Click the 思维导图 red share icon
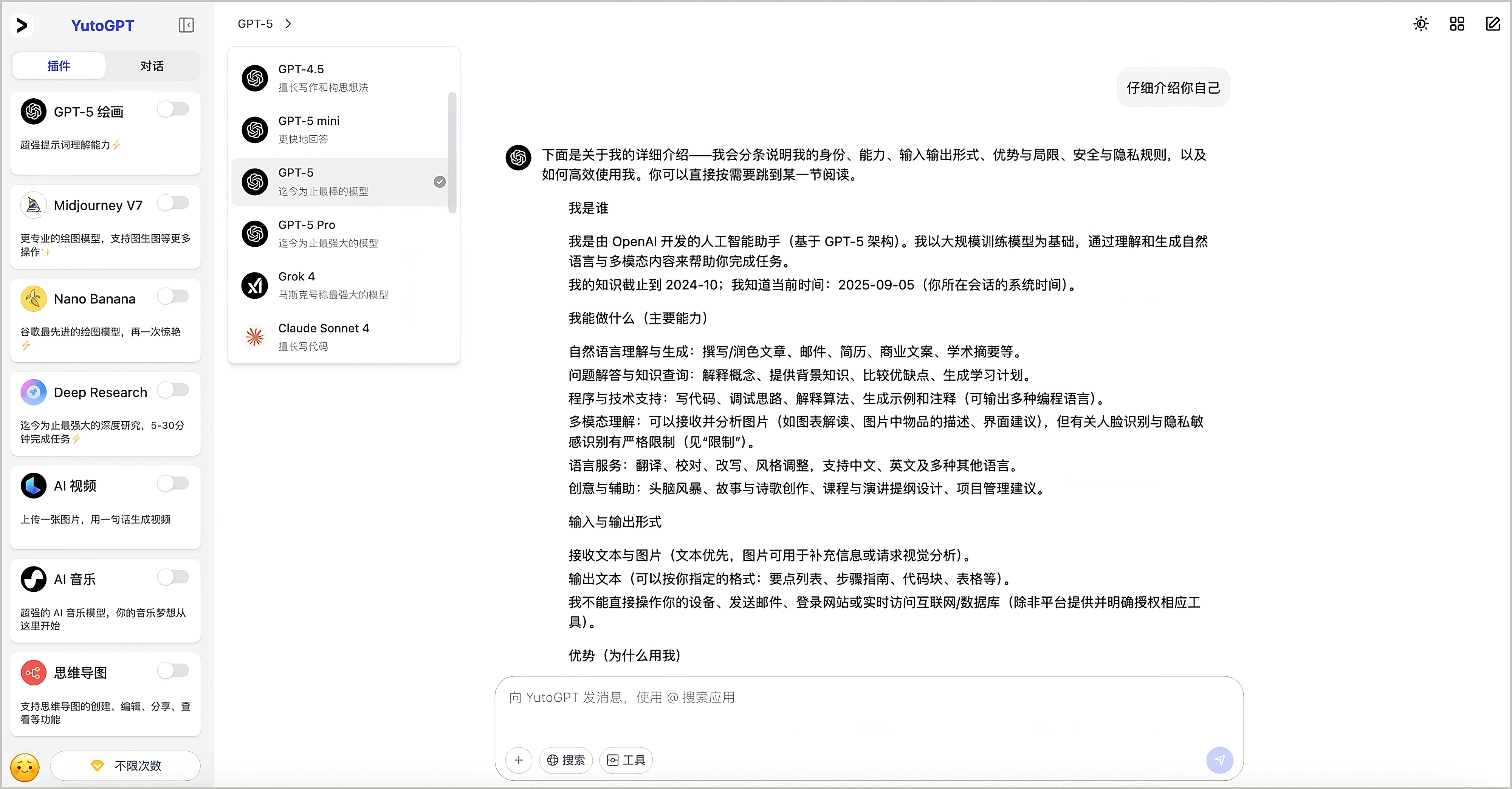Image resolution: width=1512 pixels, height=789 pixels. [x=34, y=673]
